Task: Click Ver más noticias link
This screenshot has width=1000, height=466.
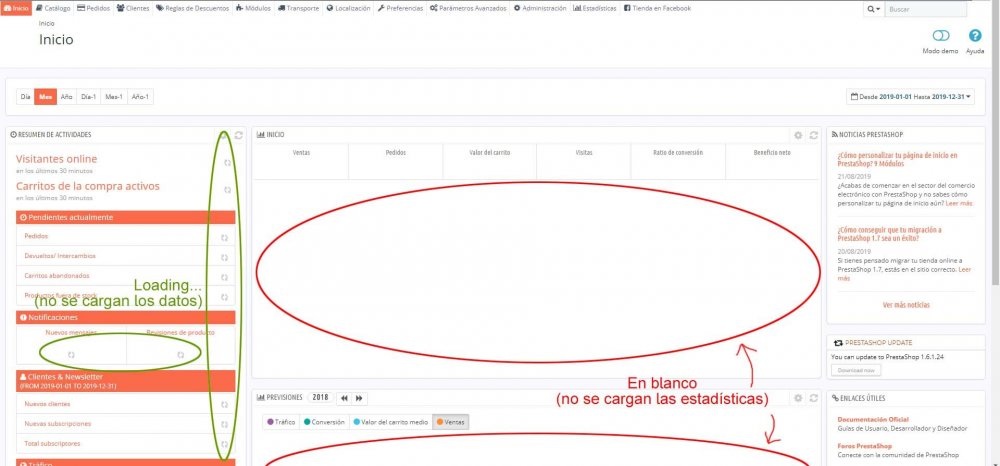Action: 906,305
